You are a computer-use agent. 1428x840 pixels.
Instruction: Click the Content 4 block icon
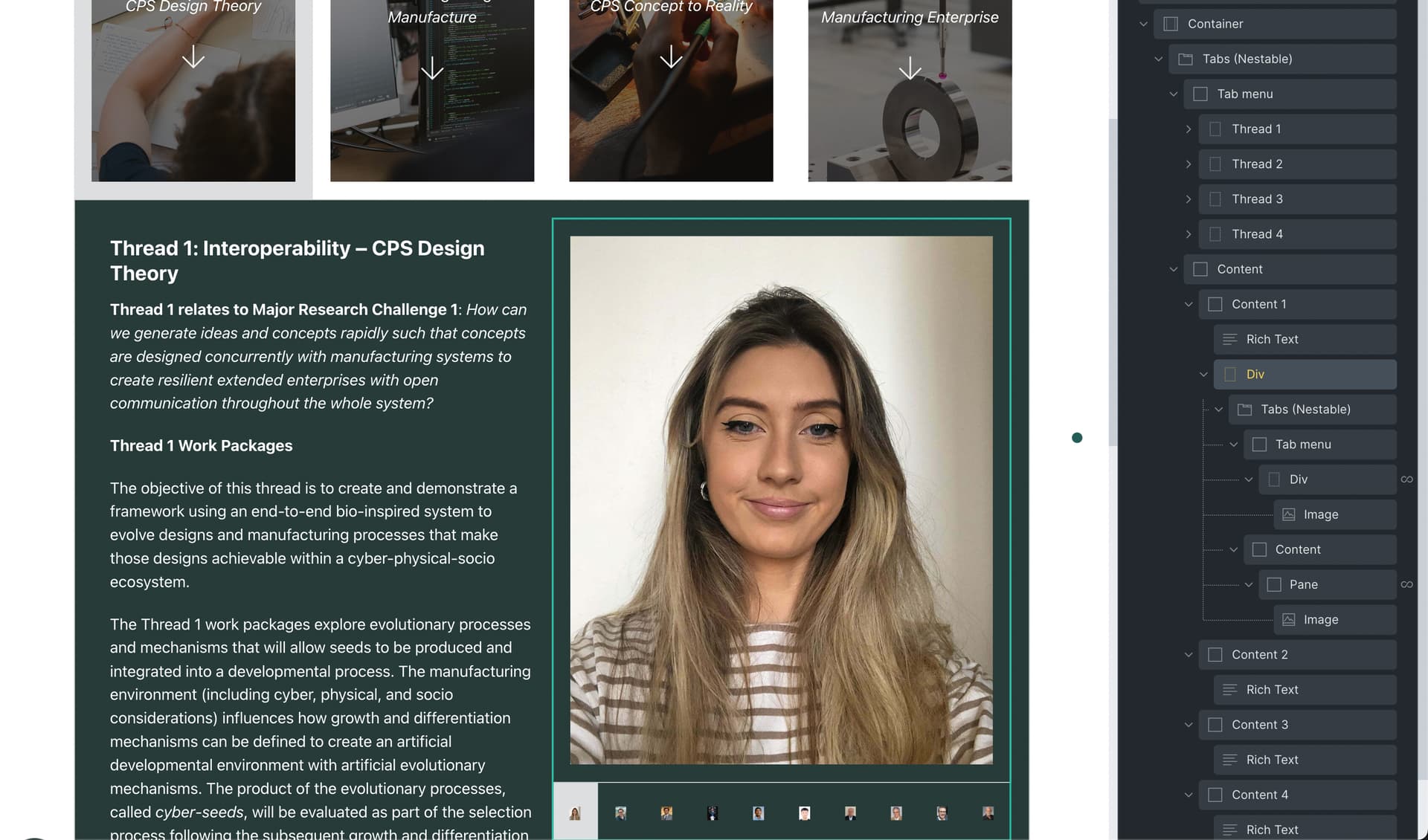(1215, 795)
